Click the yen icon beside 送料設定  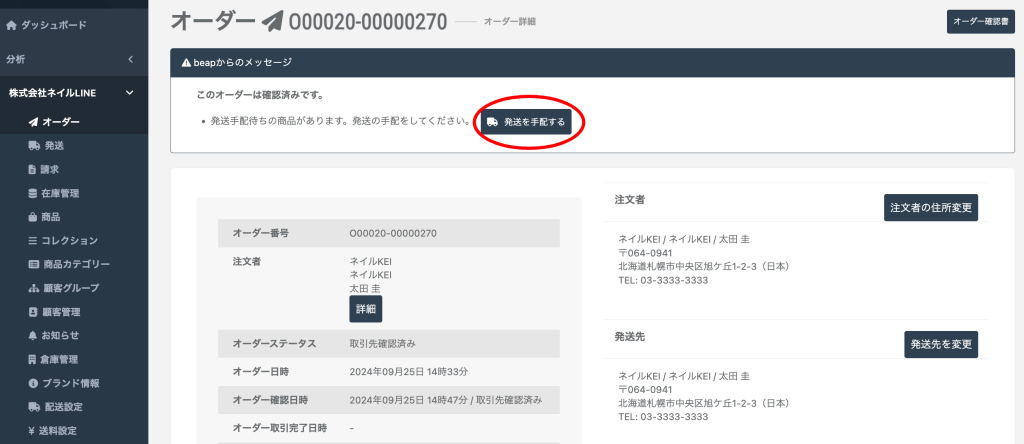[x=33, y=431]
